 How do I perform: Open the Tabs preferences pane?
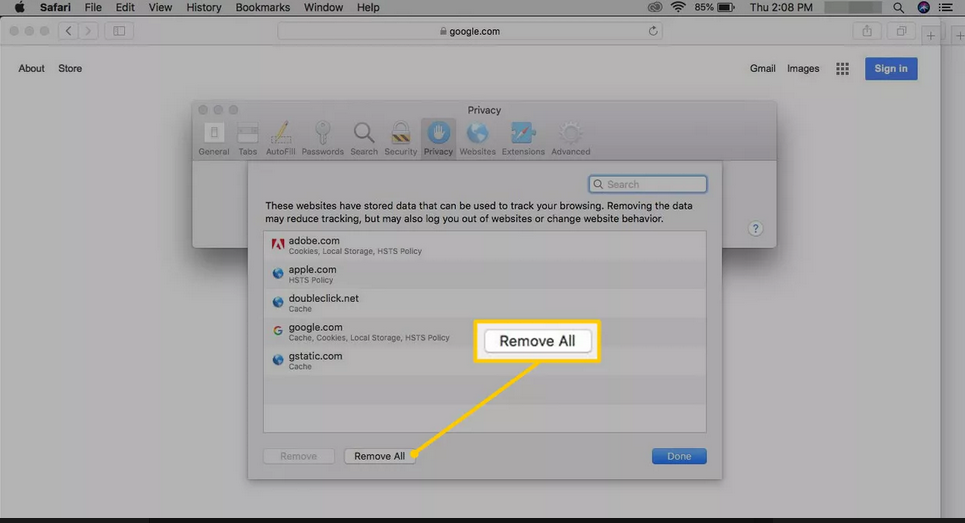[x=247, y=139]
